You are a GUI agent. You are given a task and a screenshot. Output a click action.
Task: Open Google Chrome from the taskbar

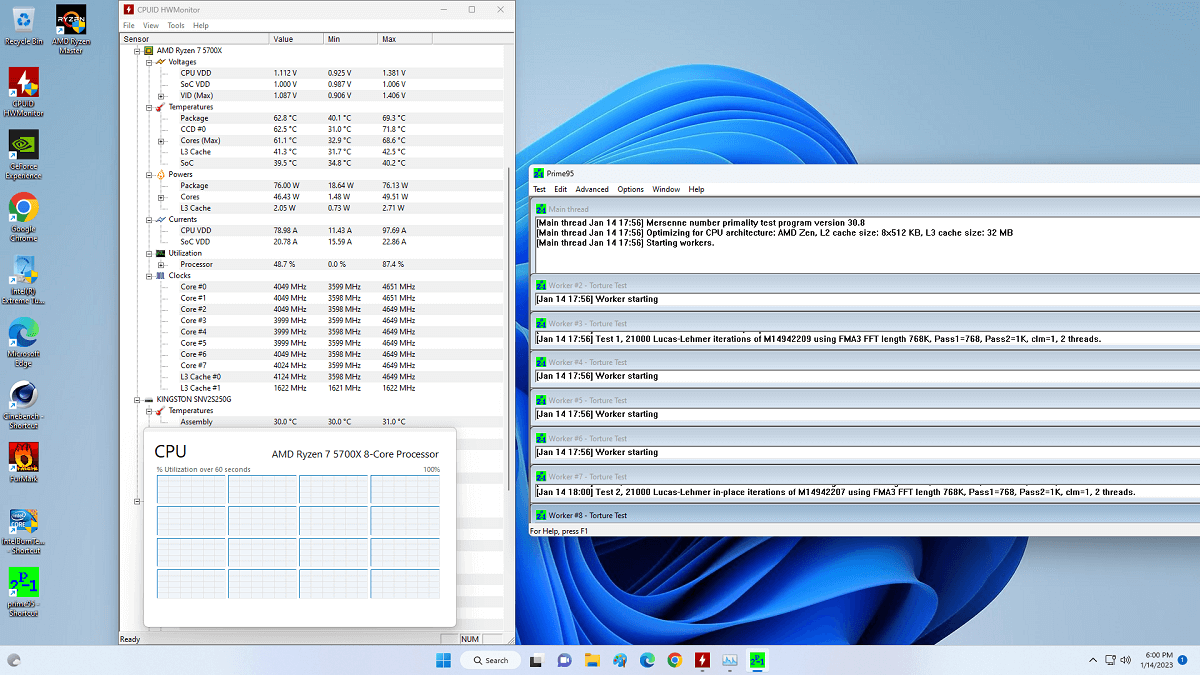[675, 660]
